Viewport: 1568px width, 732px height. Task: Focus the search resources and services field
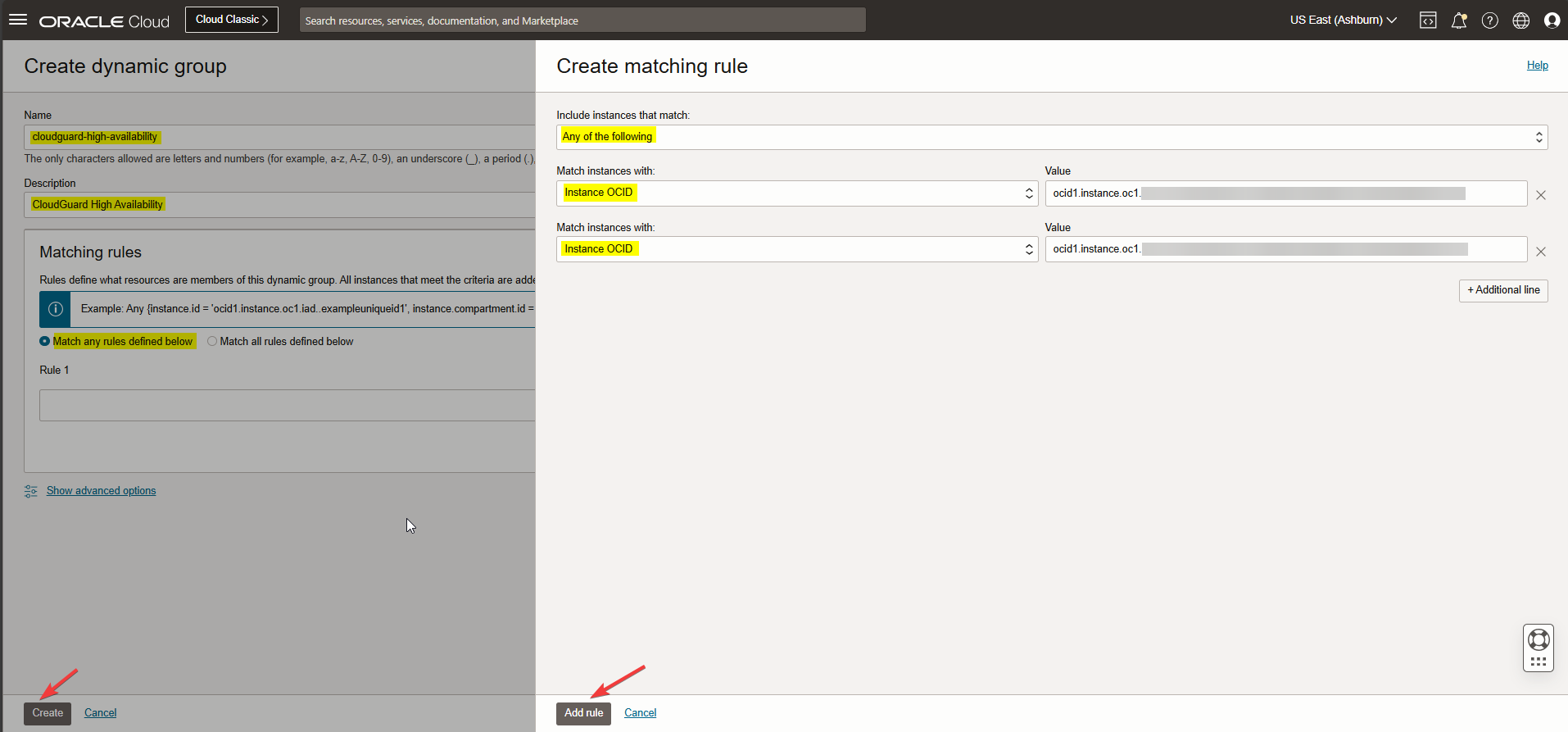point(582,20)
